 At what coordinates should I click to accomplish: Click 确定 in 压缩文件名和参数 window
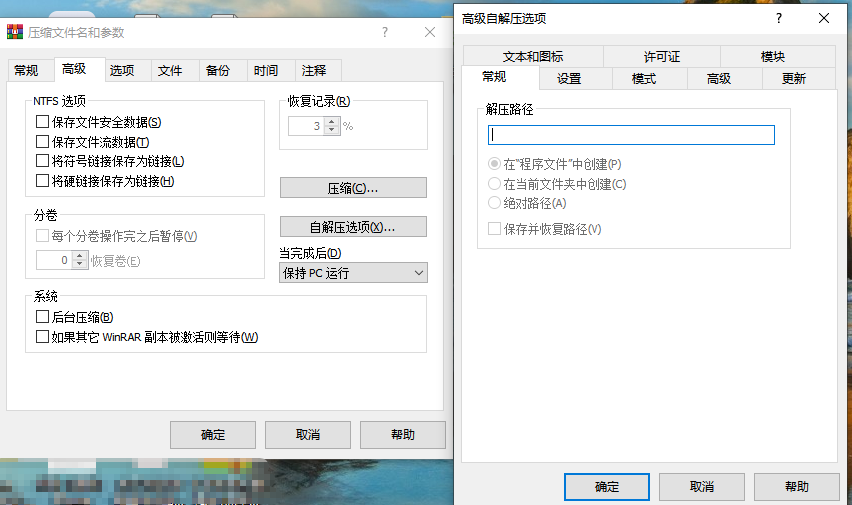tap(212, 434)
